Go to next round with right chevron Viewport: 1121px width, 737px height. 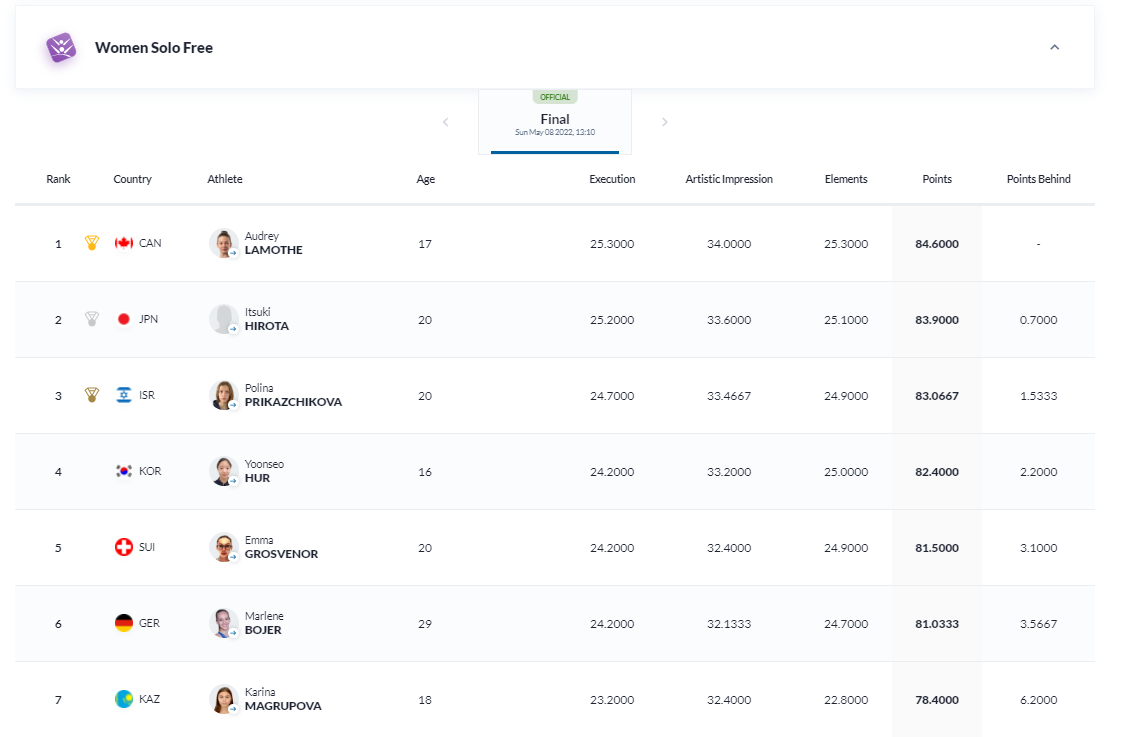pos(665,122)
